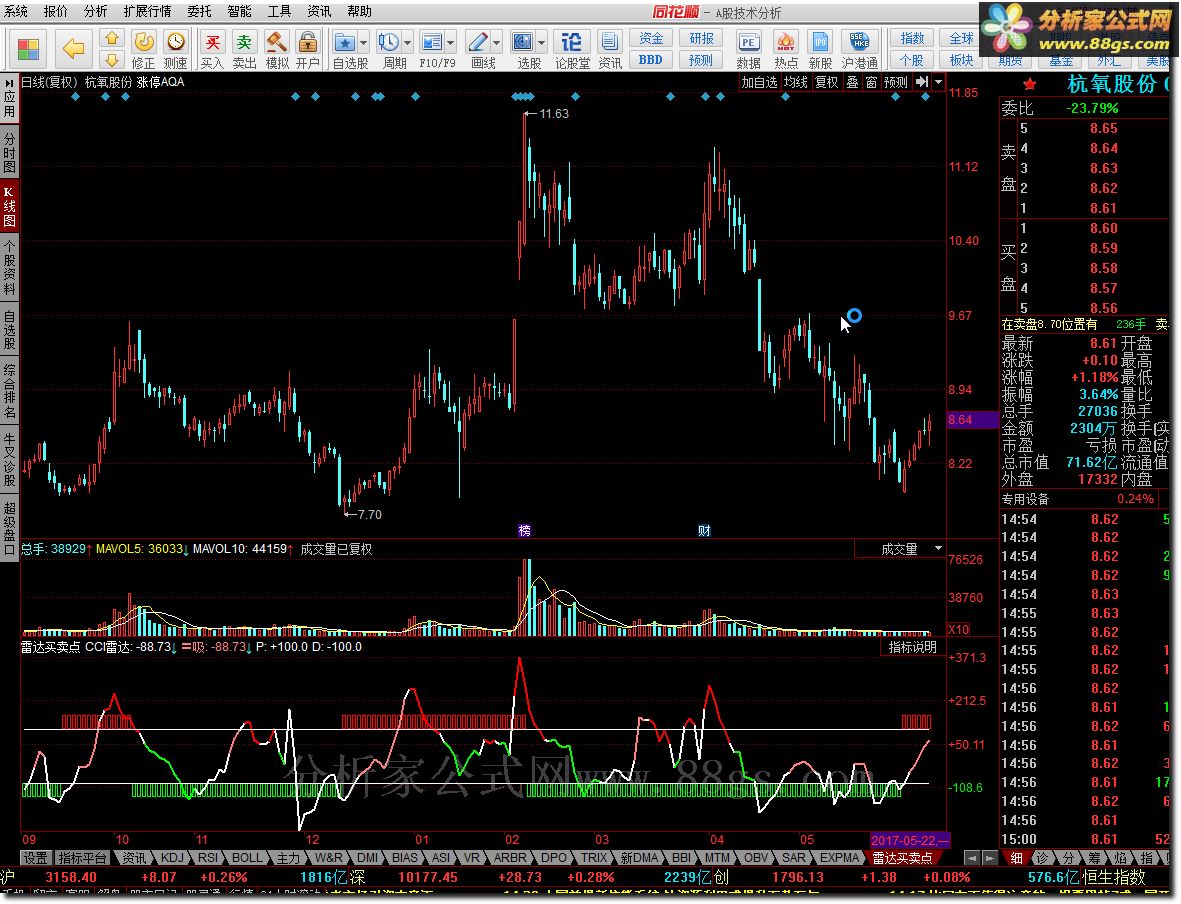
Task: Click the colorful home grid icon
Action: 28,49
